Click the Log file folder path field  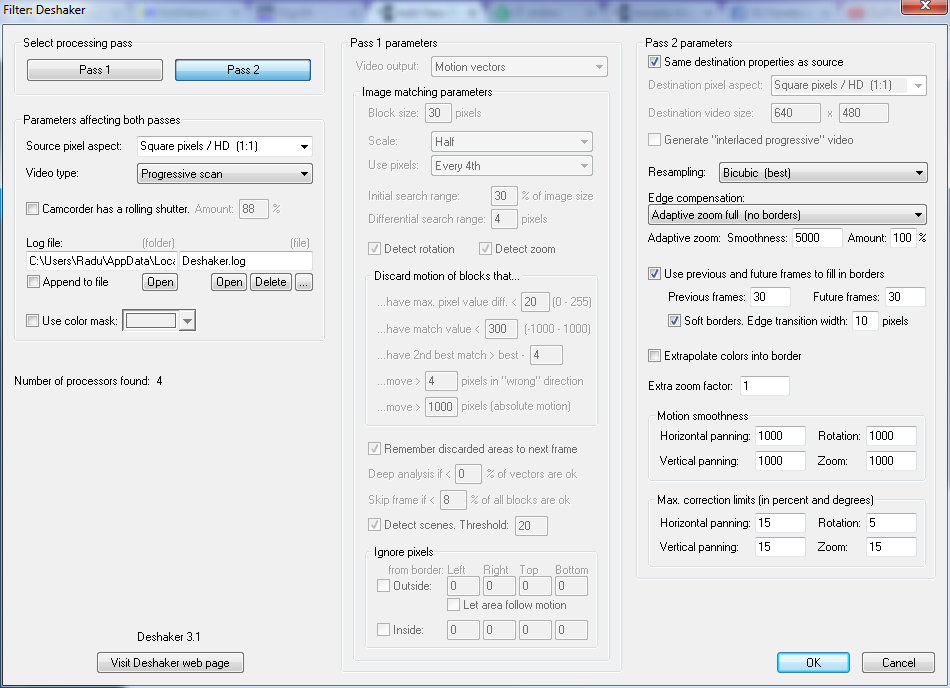point(102,261)
